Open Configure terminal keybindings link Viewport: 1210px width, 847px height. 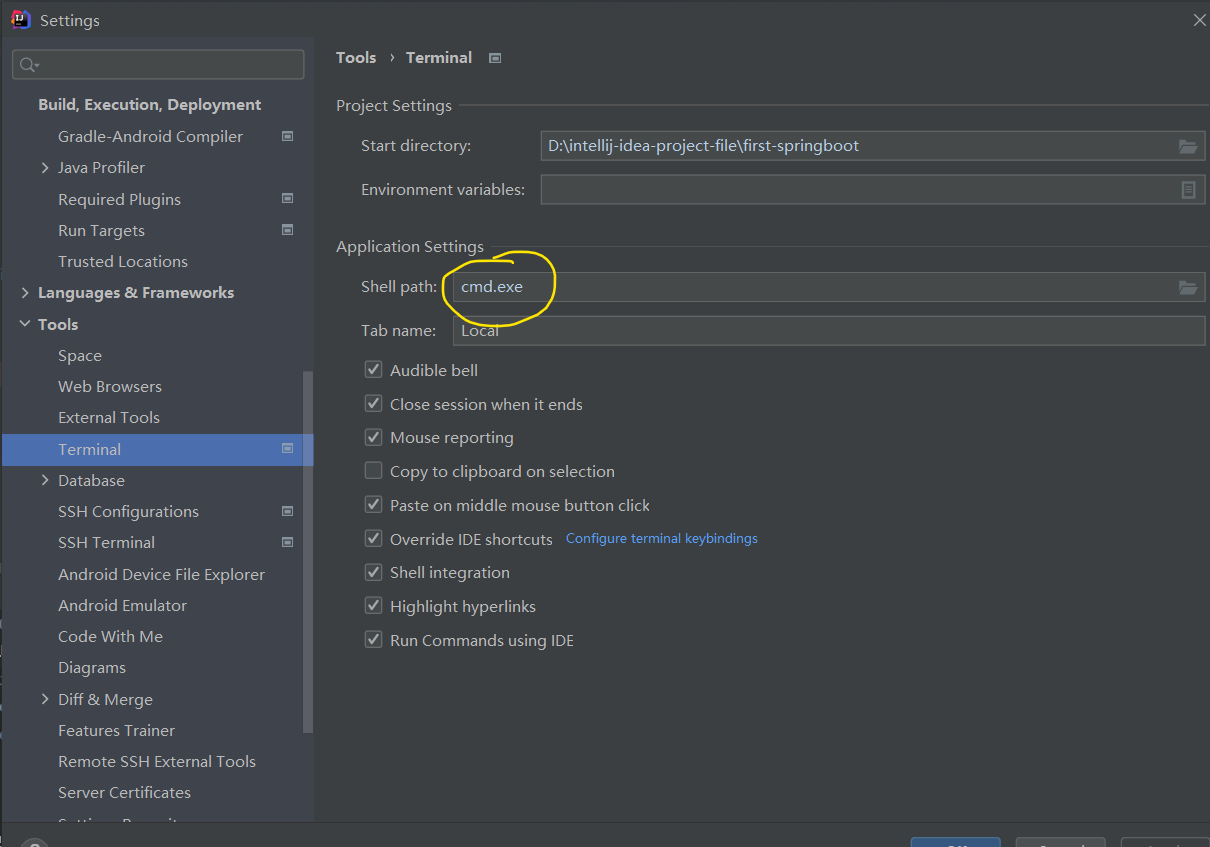[x=662, y=538]
